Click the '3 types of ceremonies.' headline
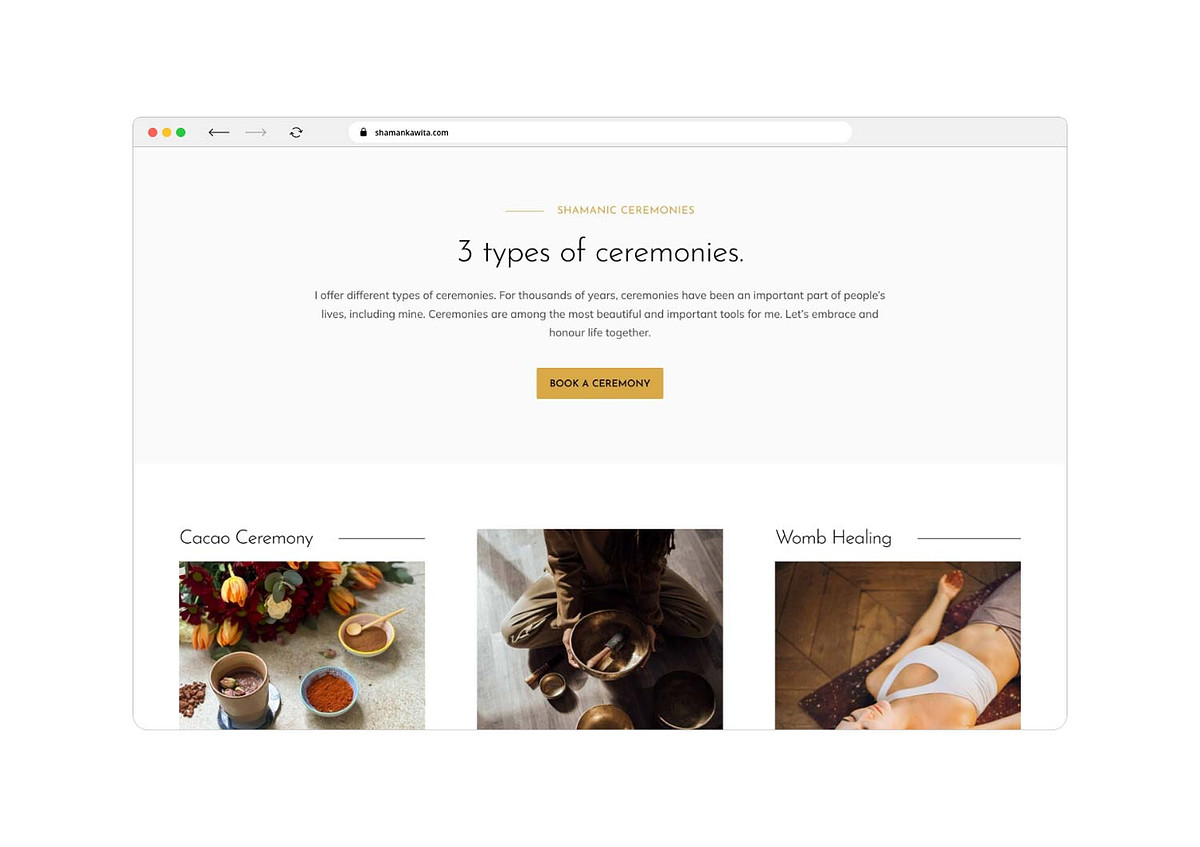The width and height of the screenshot is (1200, 847). (x=600, y=252)
